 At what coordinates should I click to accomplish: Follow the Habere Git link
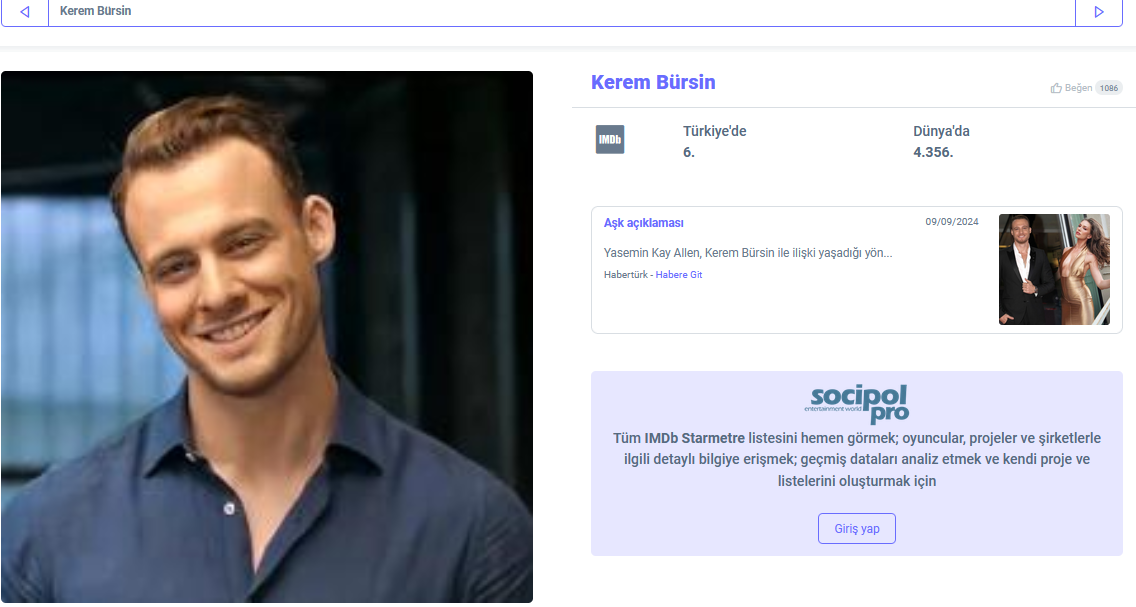click(679, 275)
